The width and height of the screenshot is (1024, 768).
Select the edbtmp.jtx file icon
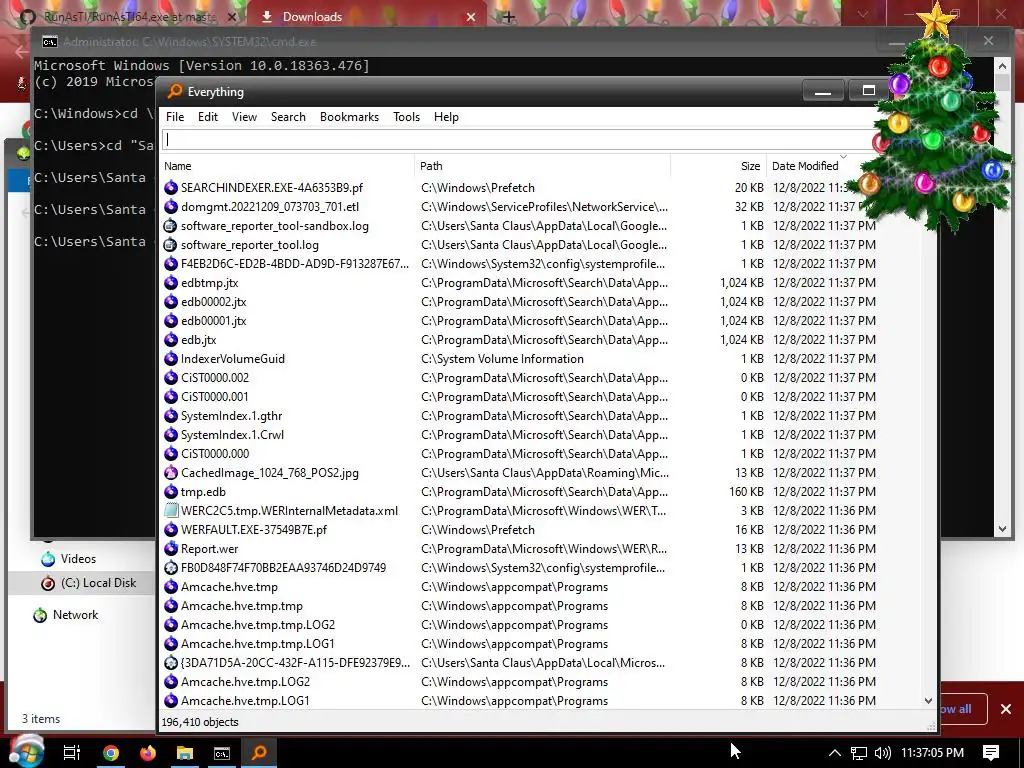tap(170, 283)
